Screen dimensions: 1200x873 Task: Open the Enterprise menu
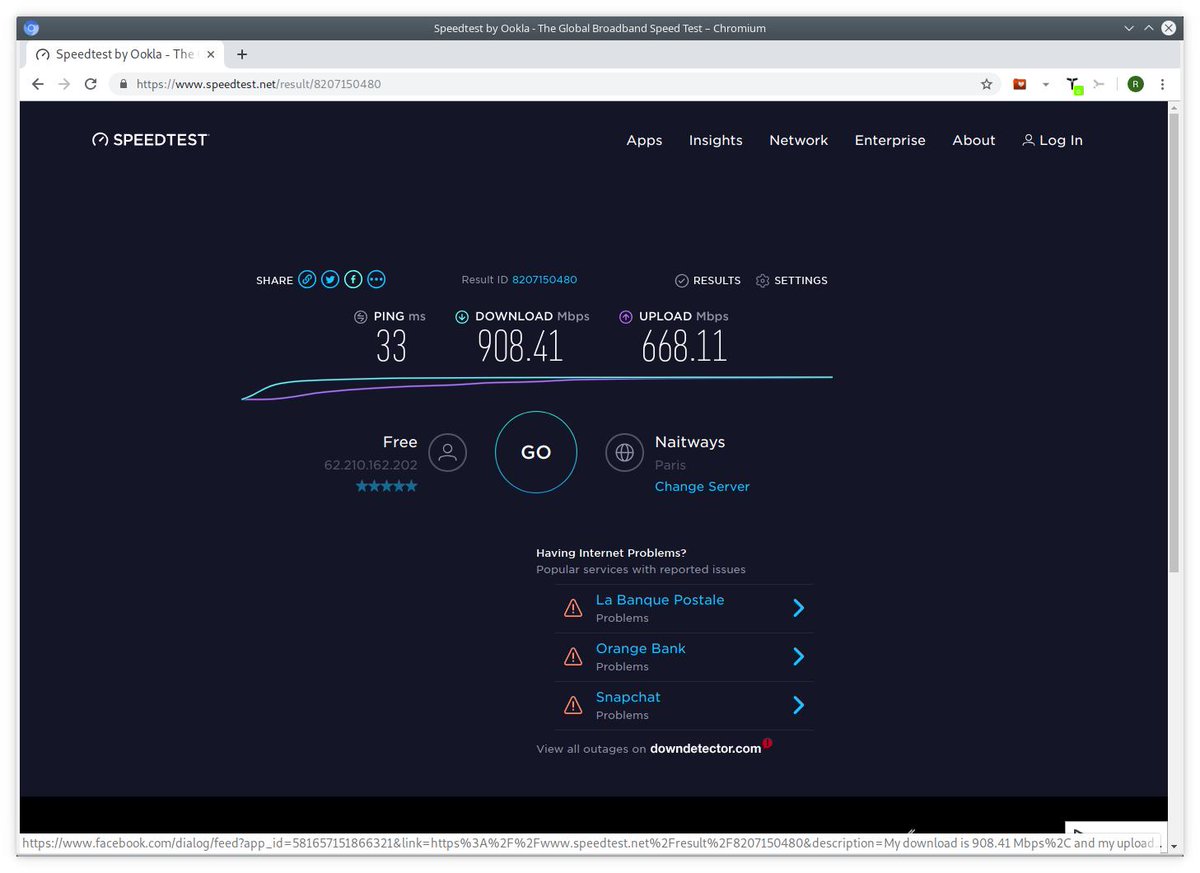click(x=890, y=140)
